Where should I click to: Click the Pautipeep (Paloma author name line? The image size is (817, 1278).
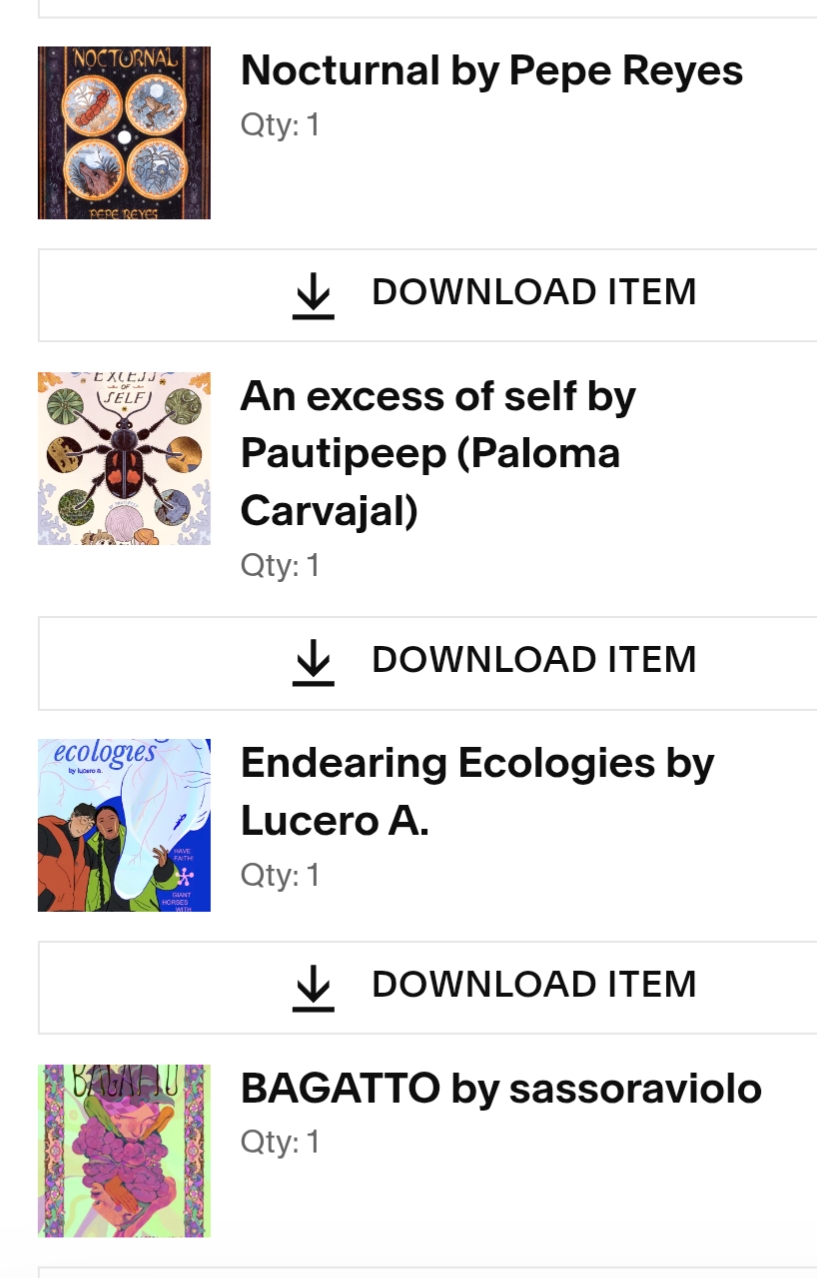point(430,454)
